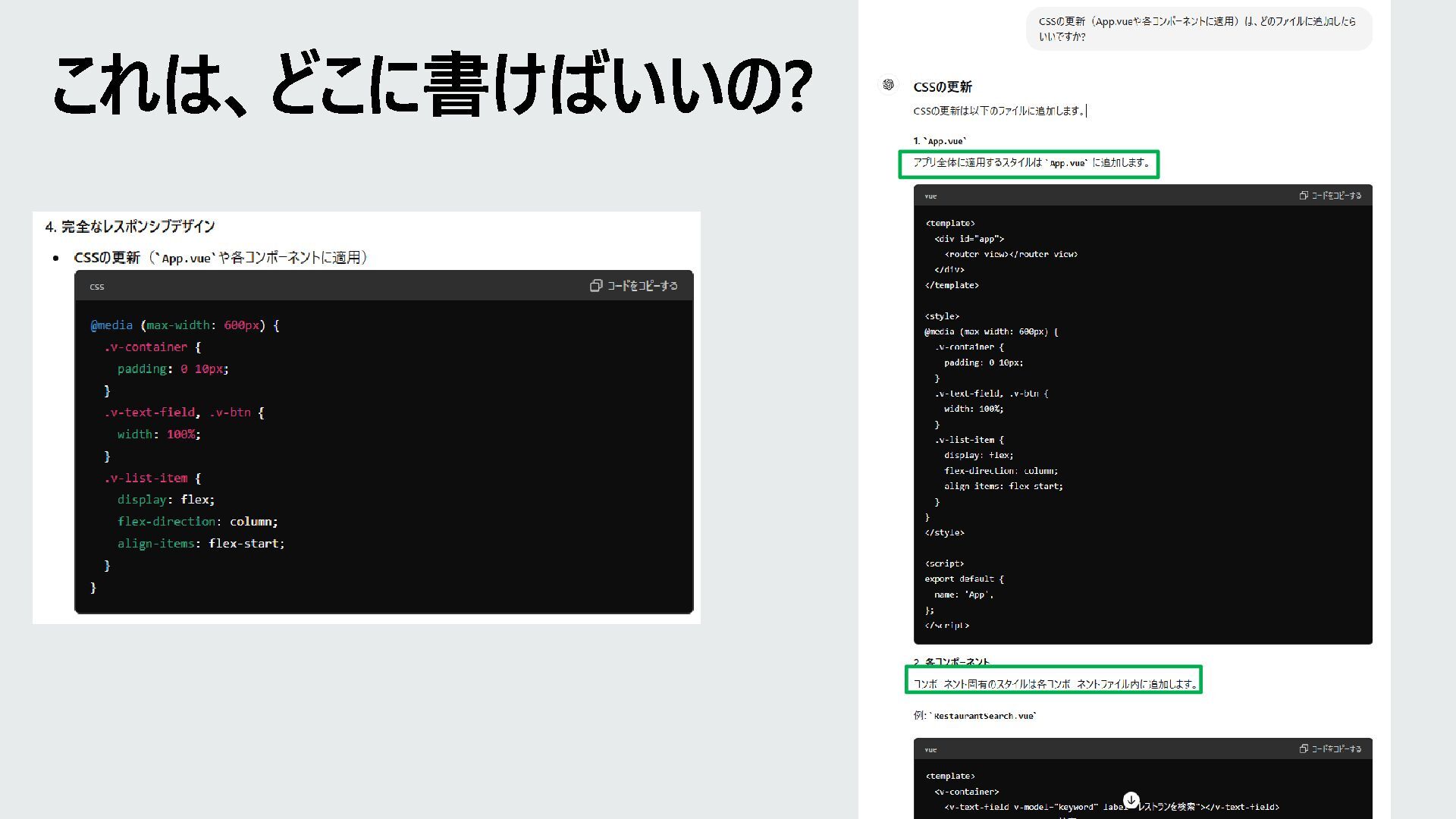Click the '例: RestaurantSearch.vue' text
The height and width of the screenshot is (819, 1456).
point(974,715)
